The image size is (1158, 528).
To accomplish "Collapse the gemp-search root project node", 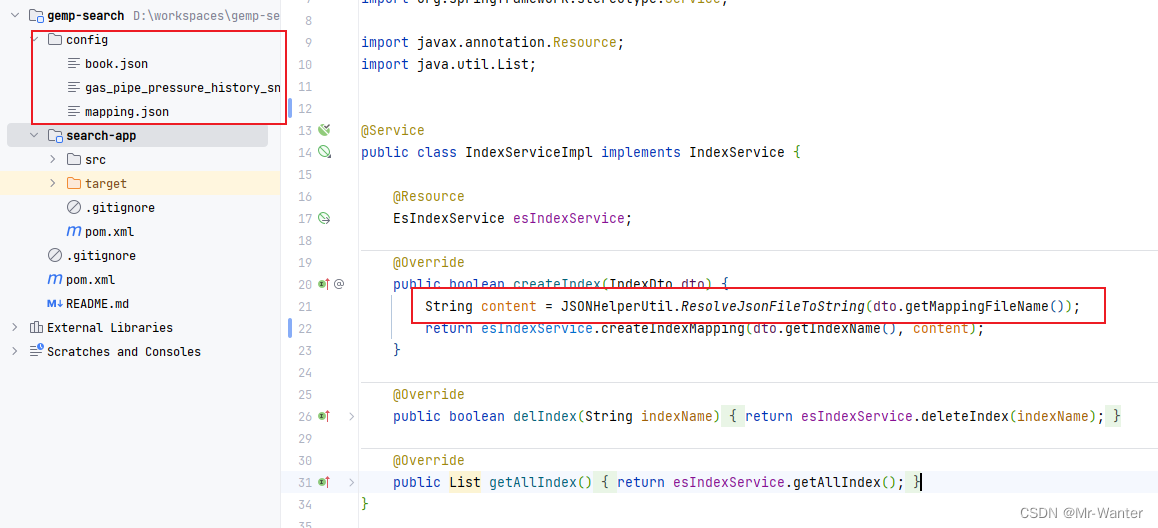I will pos(15,16).
